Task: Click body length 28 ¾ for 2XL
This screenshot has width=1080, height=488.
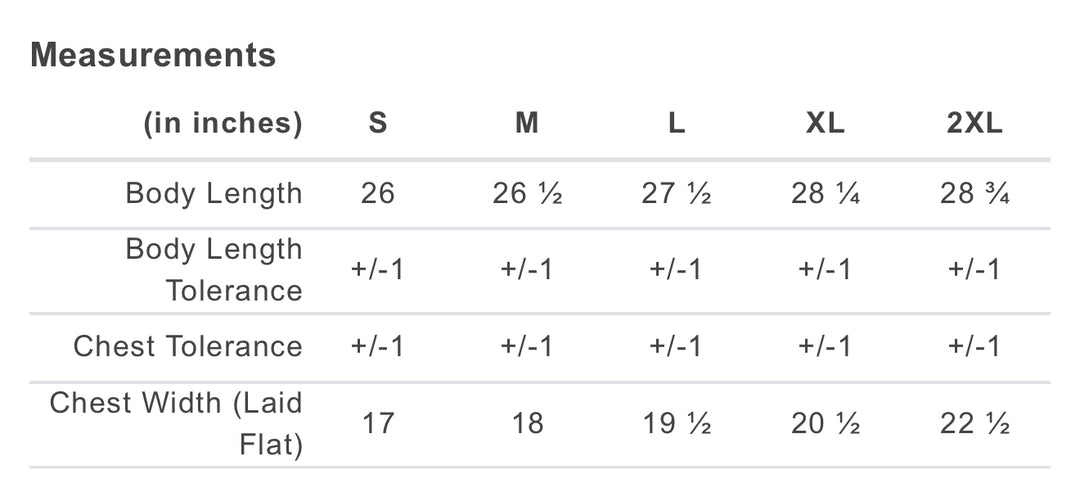Action: 975,194
